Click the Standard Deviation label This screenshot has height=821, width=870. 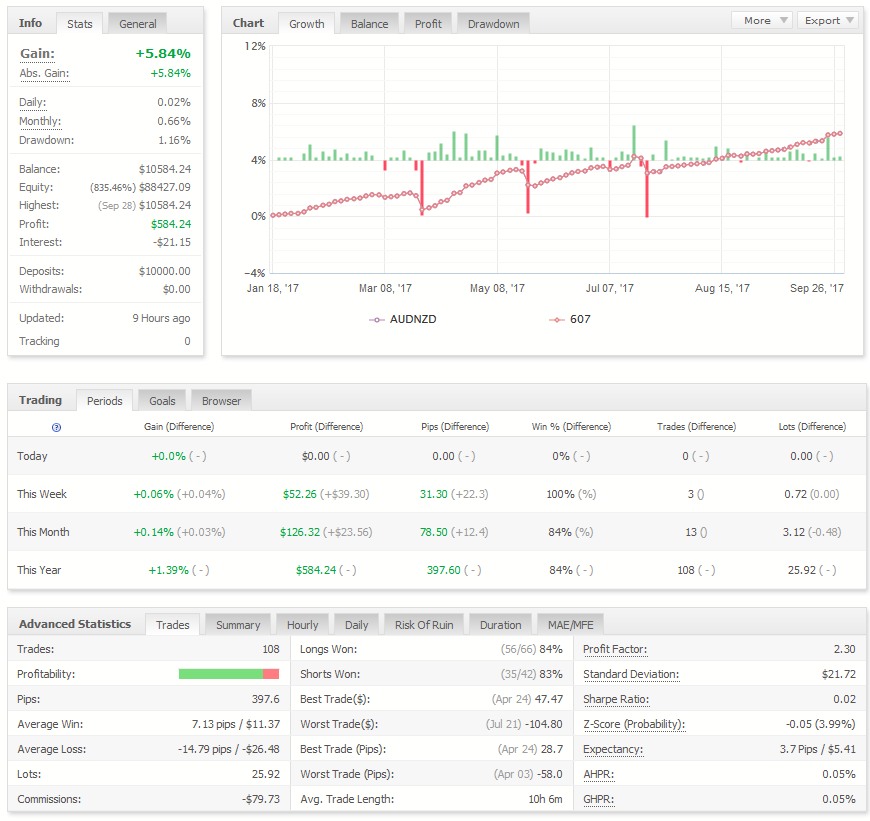tap(631, 674)
